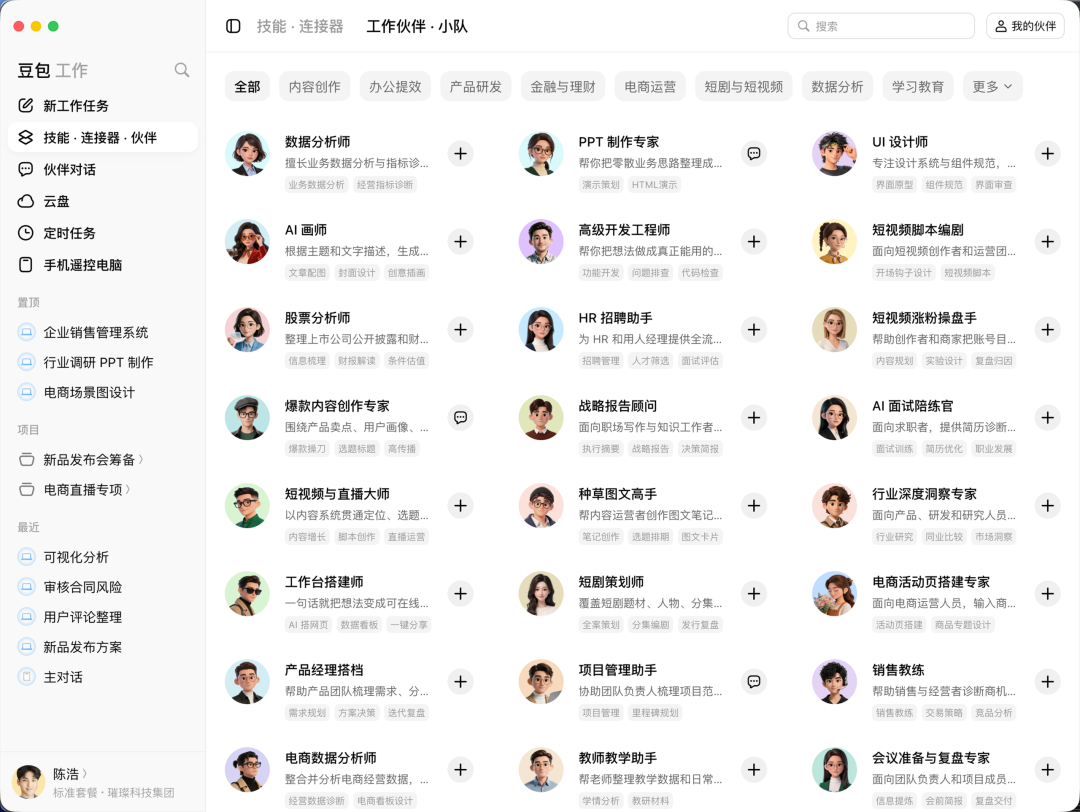Open the 技能 · 连接器 header tab
The width and height of the screenshot is (1080, 812).
pyautogui.click(x=300, y=26)
